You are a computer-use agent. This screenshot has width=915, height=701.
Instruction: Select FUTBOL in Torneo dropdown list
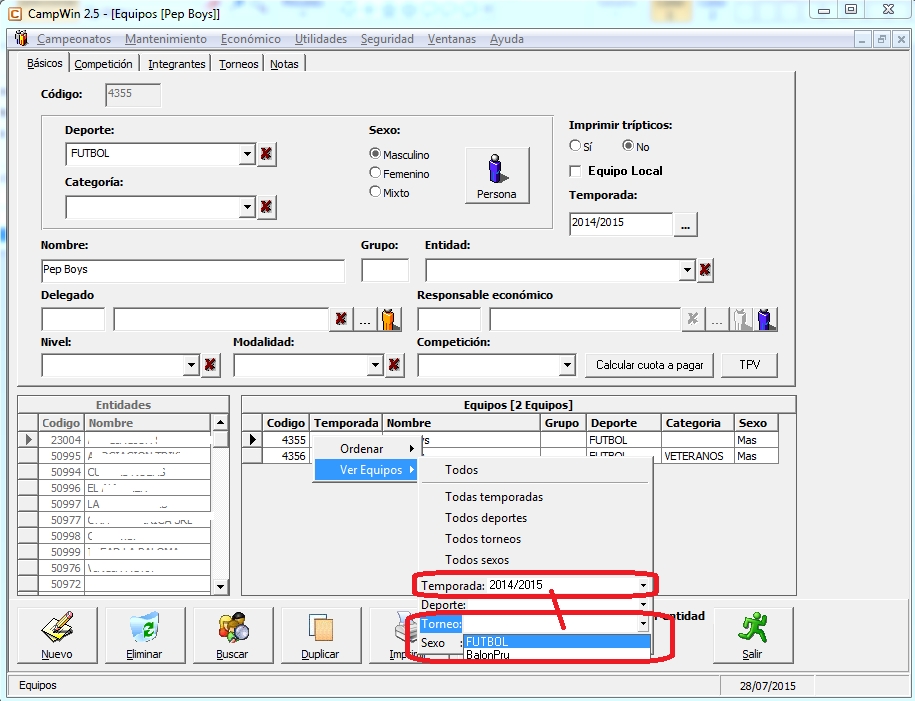[x=557, y=641]
